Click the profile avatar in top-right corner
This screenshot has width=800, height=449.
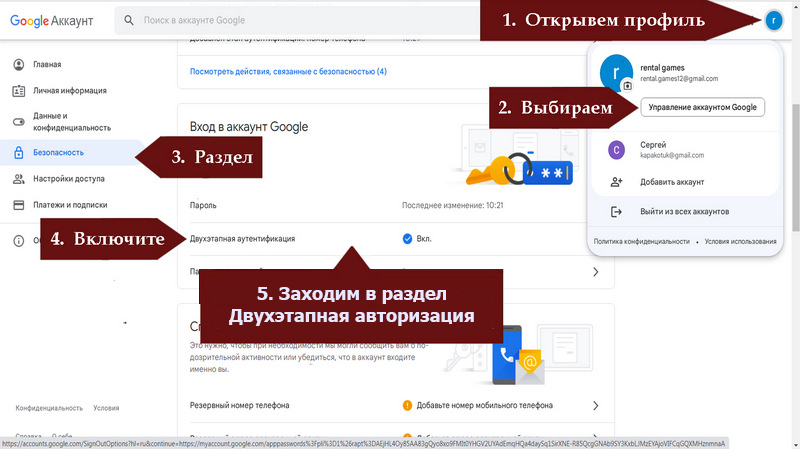click(773, 20)
